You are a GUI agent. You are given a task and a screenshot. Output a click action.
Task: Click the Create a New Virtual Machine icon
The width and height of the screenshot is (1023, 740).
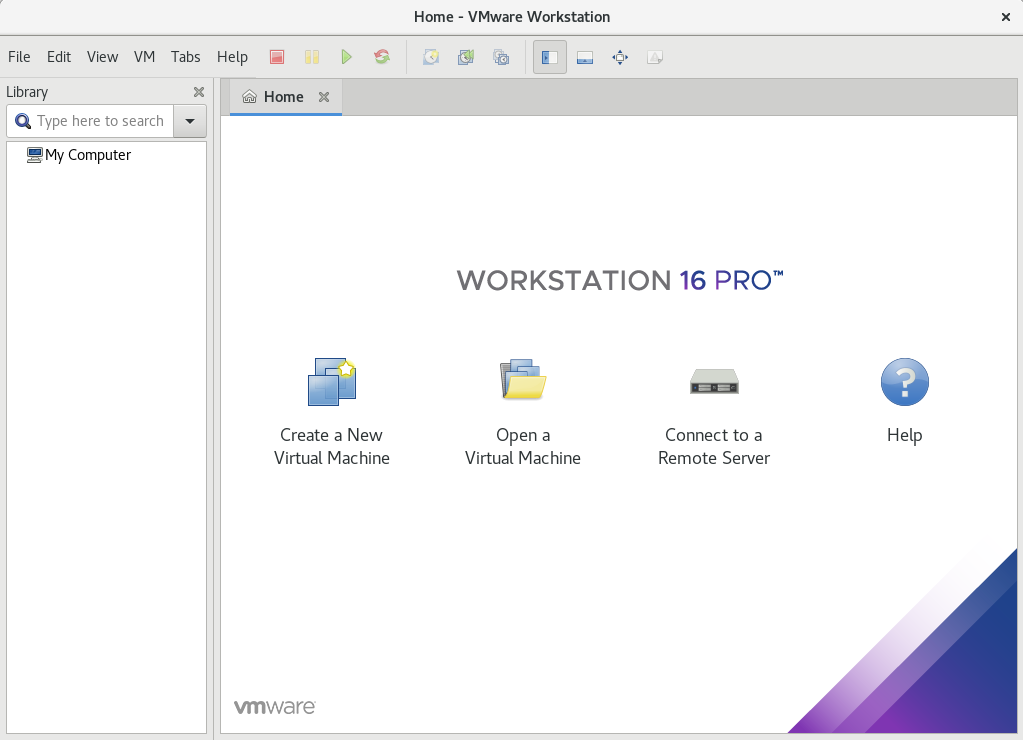click(x=331, y=382)
